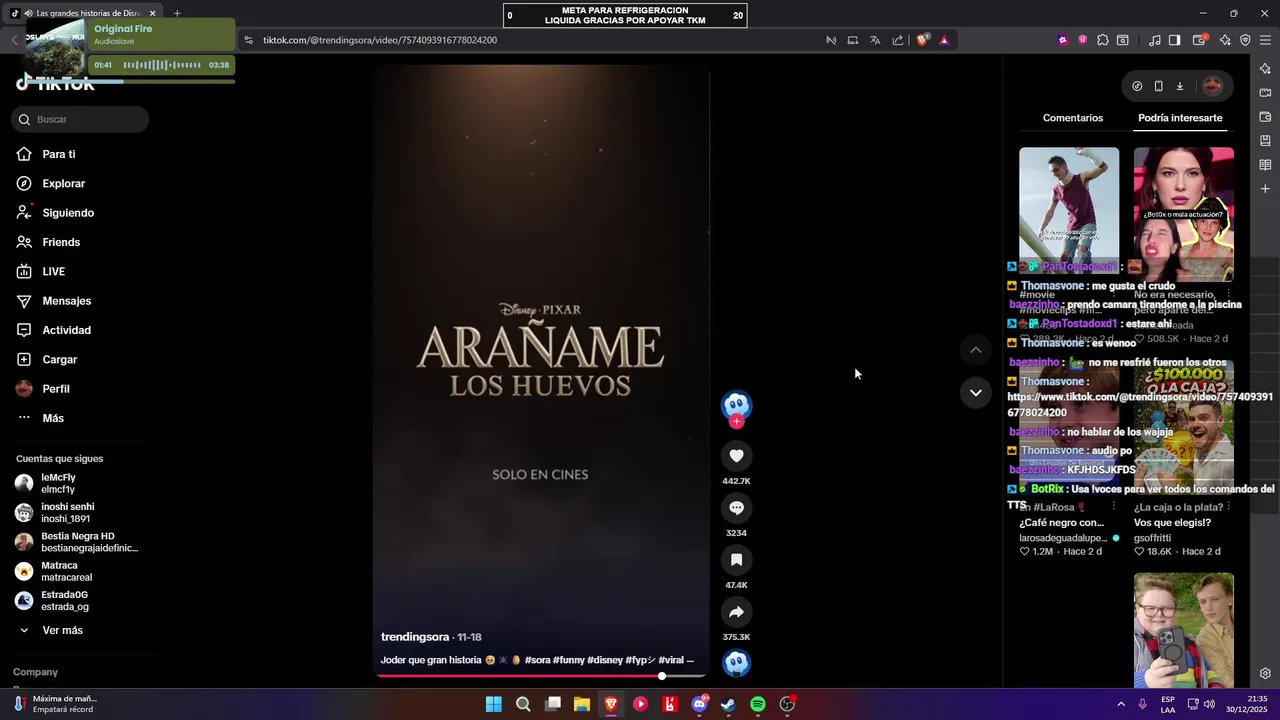
Task: Open the ¿BotOx o mala actuación? thumbnail
Action: pyautogui.click(x=1183, y=214)
